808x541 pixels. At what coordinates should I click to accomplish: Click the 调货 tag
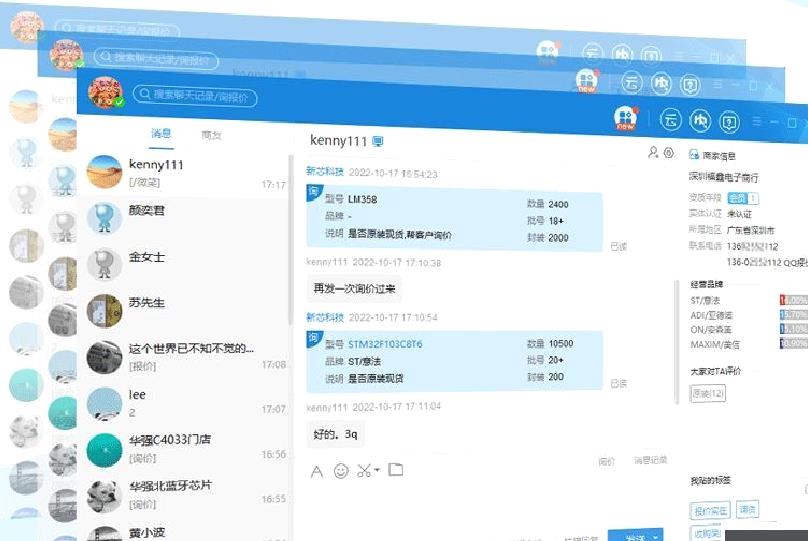(748, 510)
